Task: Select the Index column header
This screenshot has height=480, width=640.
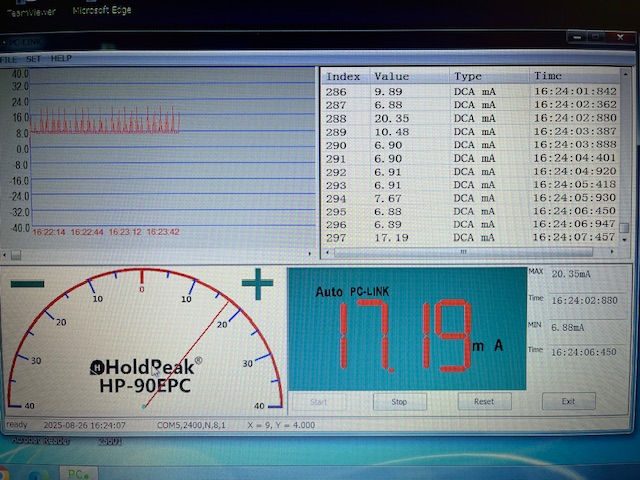Action: (345, 76)
